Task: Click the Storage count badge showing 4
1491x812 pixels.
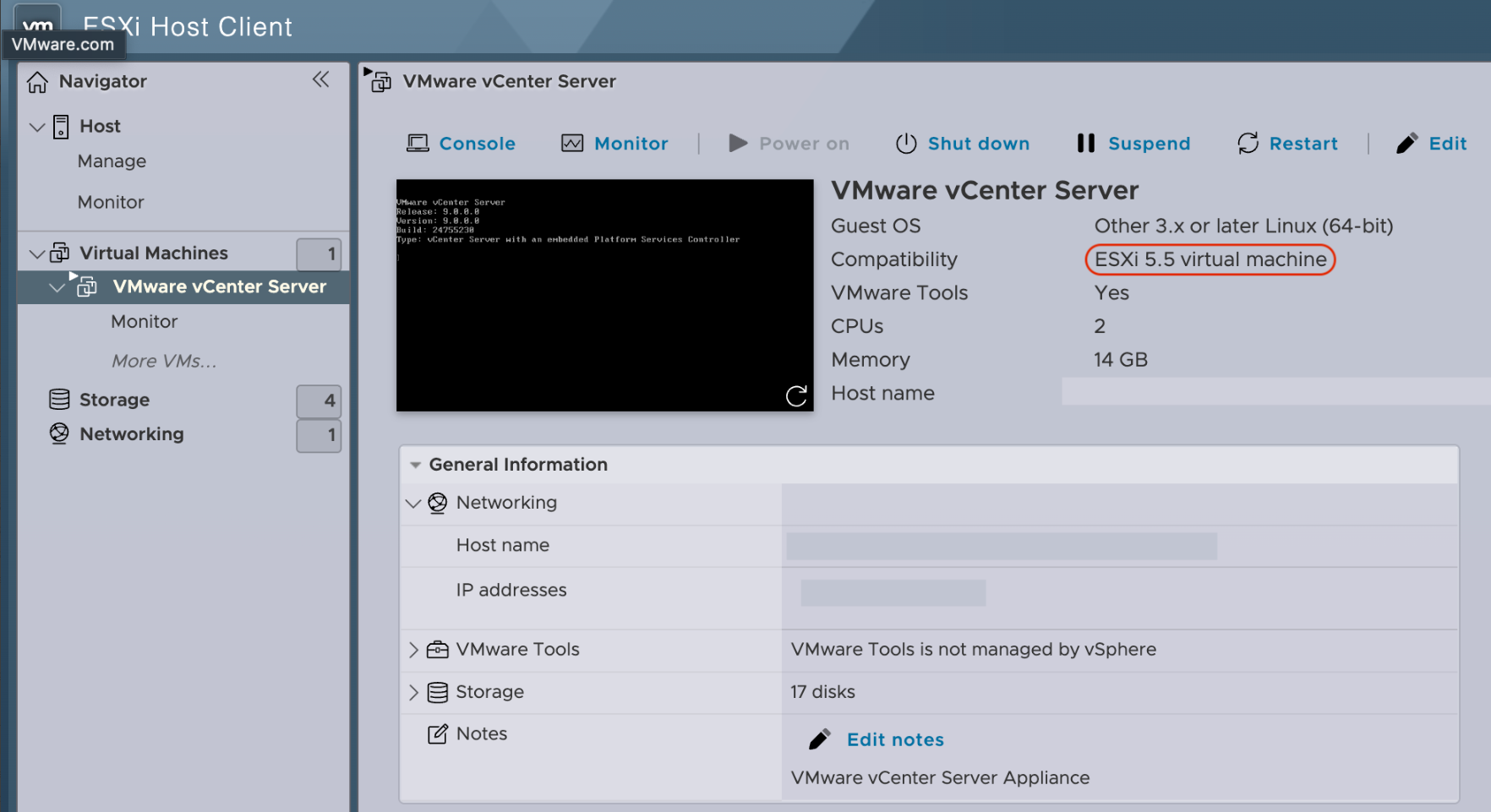Action: (319, 401)
